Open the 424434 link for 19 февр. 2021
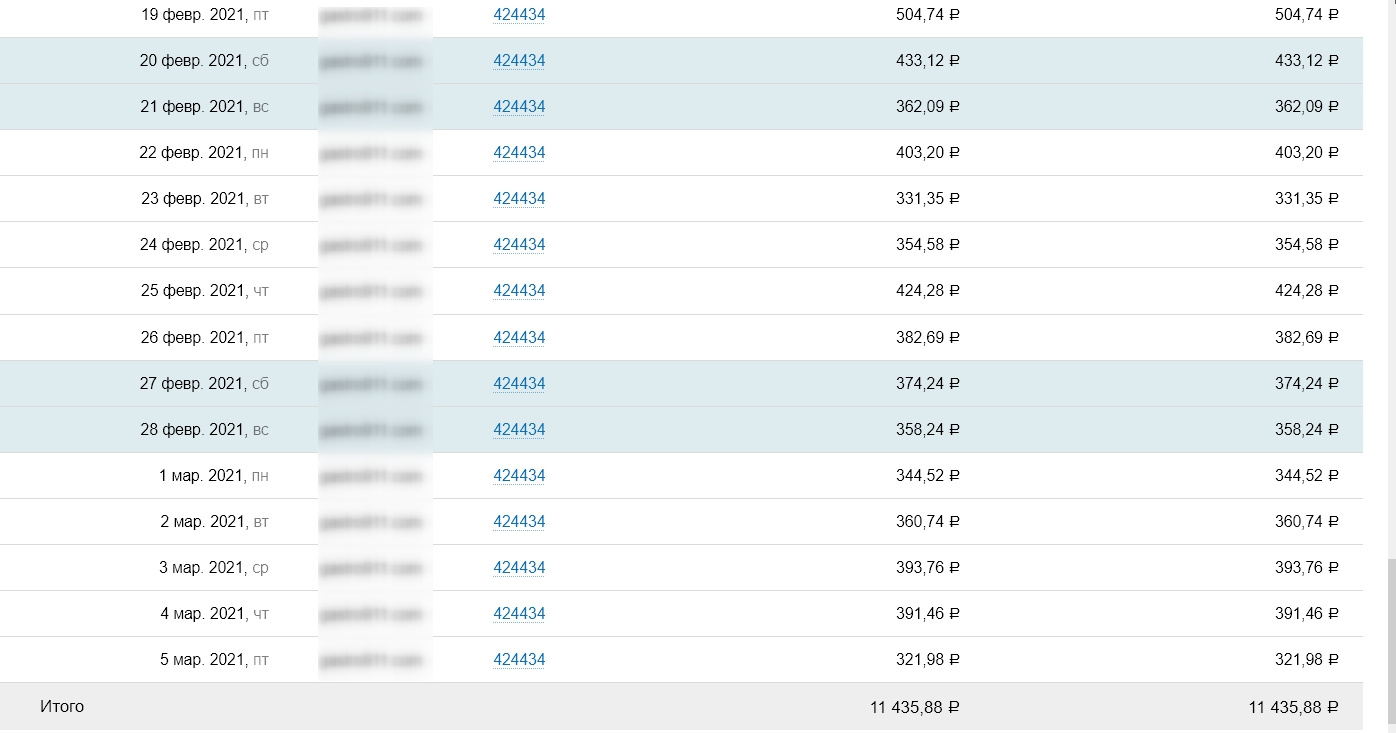This screenshot has width=1396, height=733. point(519,15)
